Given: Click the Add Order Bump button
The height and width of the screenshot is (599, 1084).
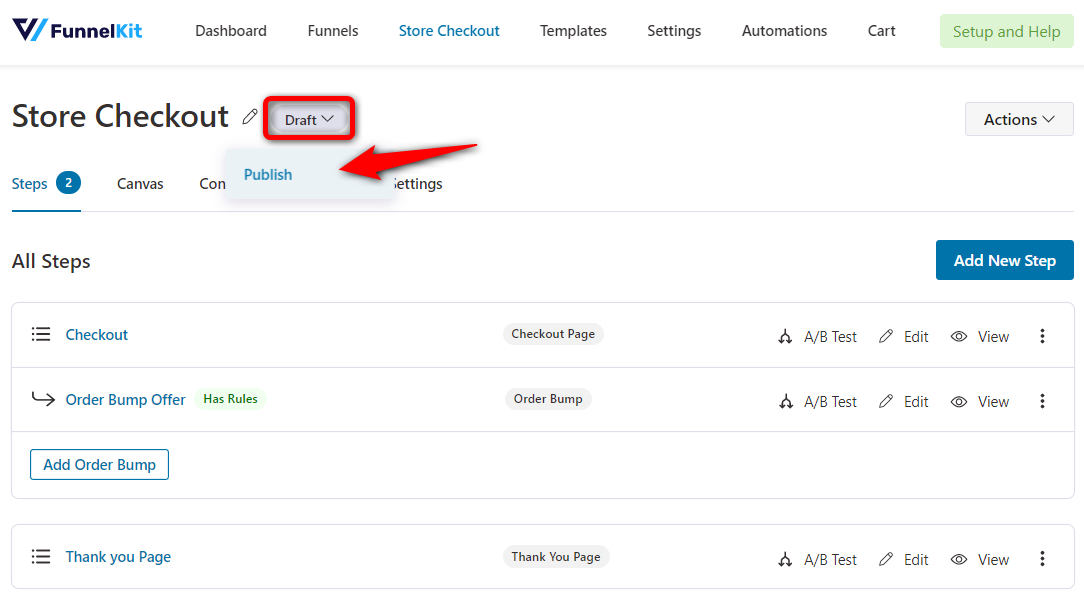Looking at the screenshot, I should click(100, 465).
